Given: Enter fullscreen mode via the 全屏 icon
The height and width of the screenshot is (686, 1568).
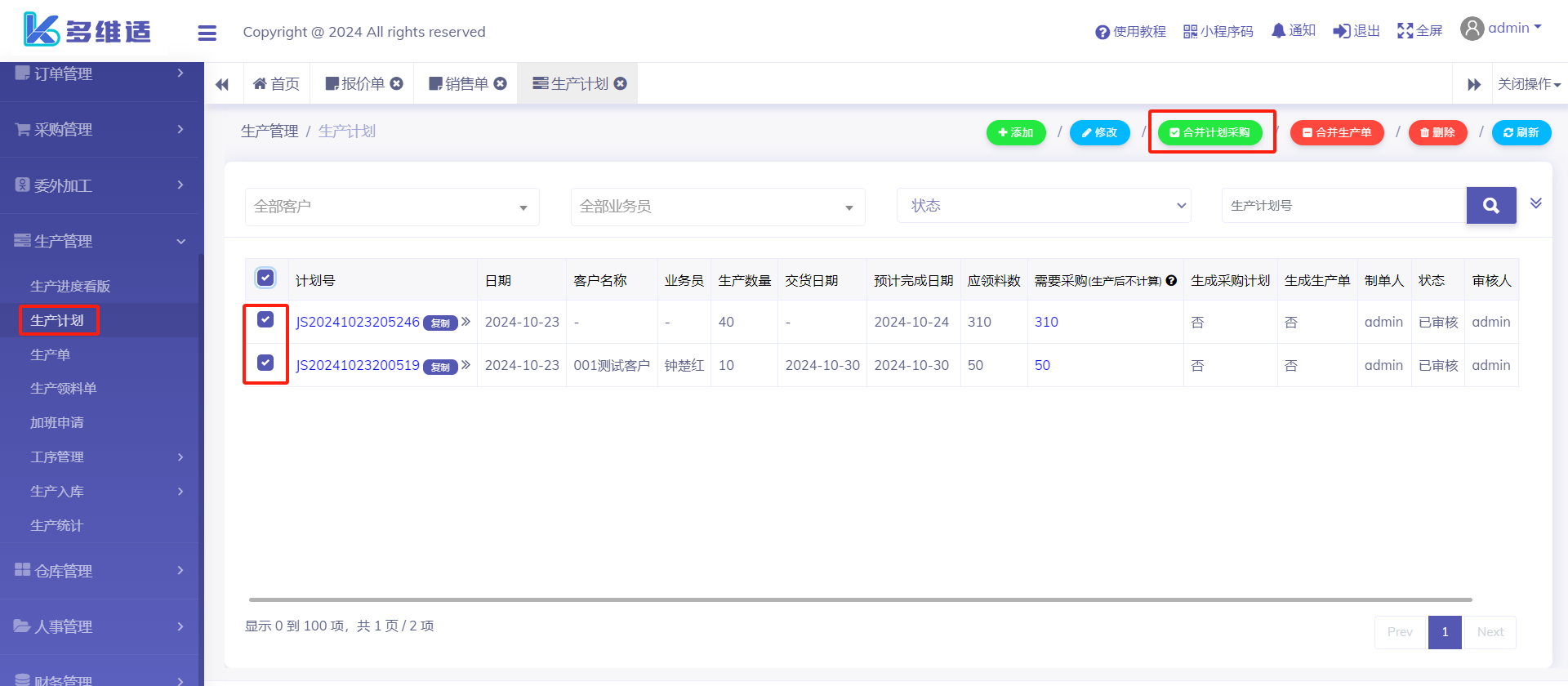Looking at the screenshot, I should [x=1405, y=31].
